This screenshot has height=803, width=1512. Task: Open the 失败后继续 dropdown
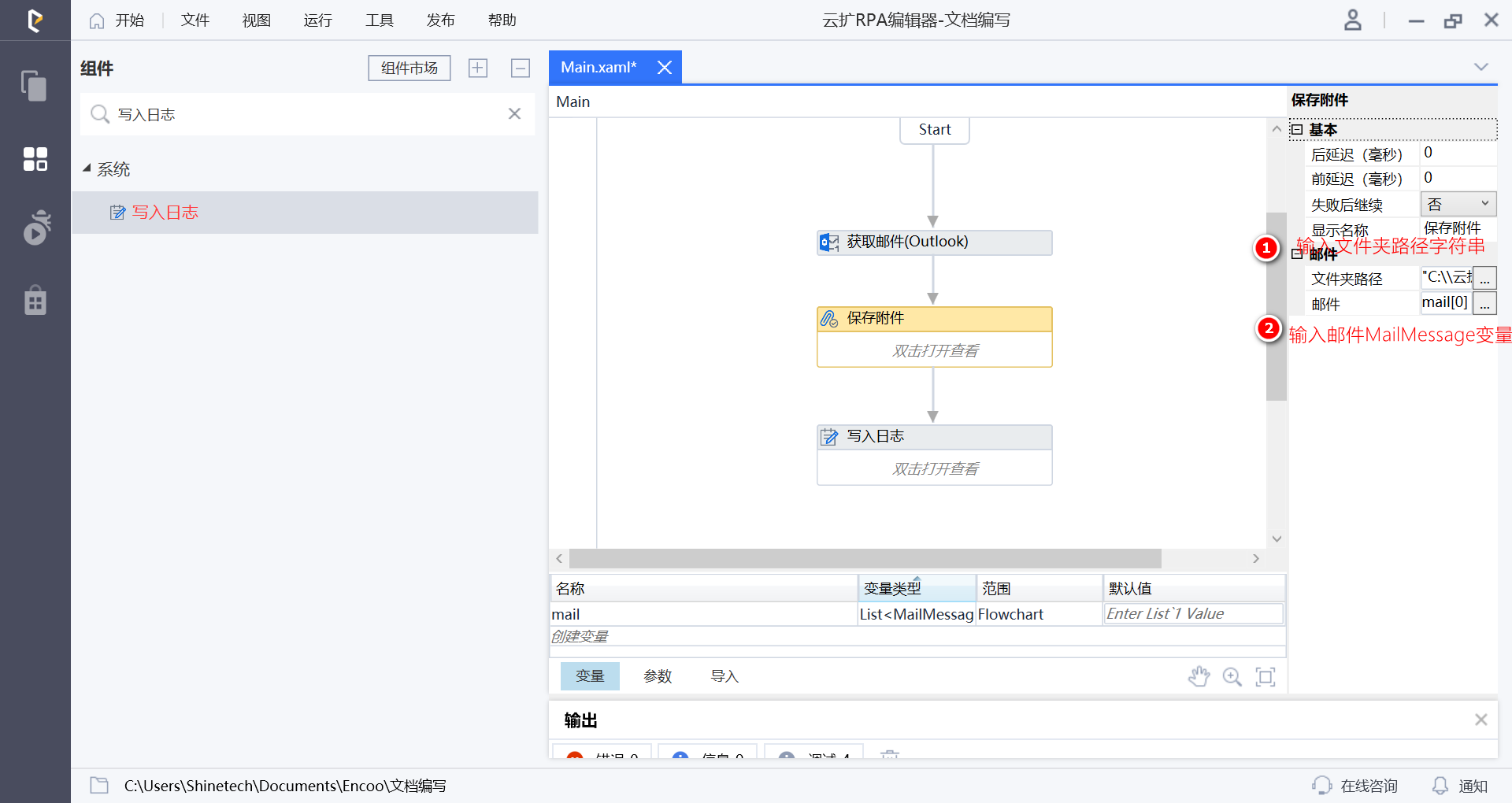tap(1458, 204)
